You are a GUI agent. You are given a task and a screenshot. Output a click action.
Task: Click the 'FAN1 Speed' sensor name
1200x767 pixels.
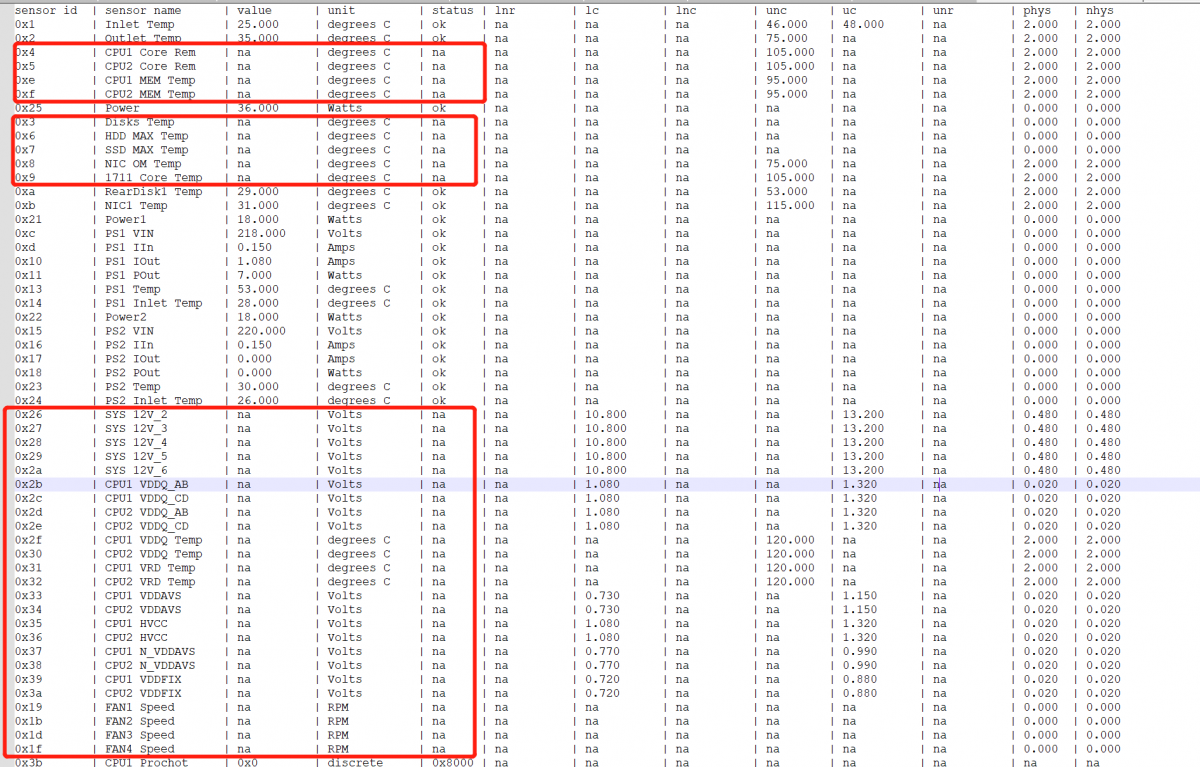[x=139, y=707]
